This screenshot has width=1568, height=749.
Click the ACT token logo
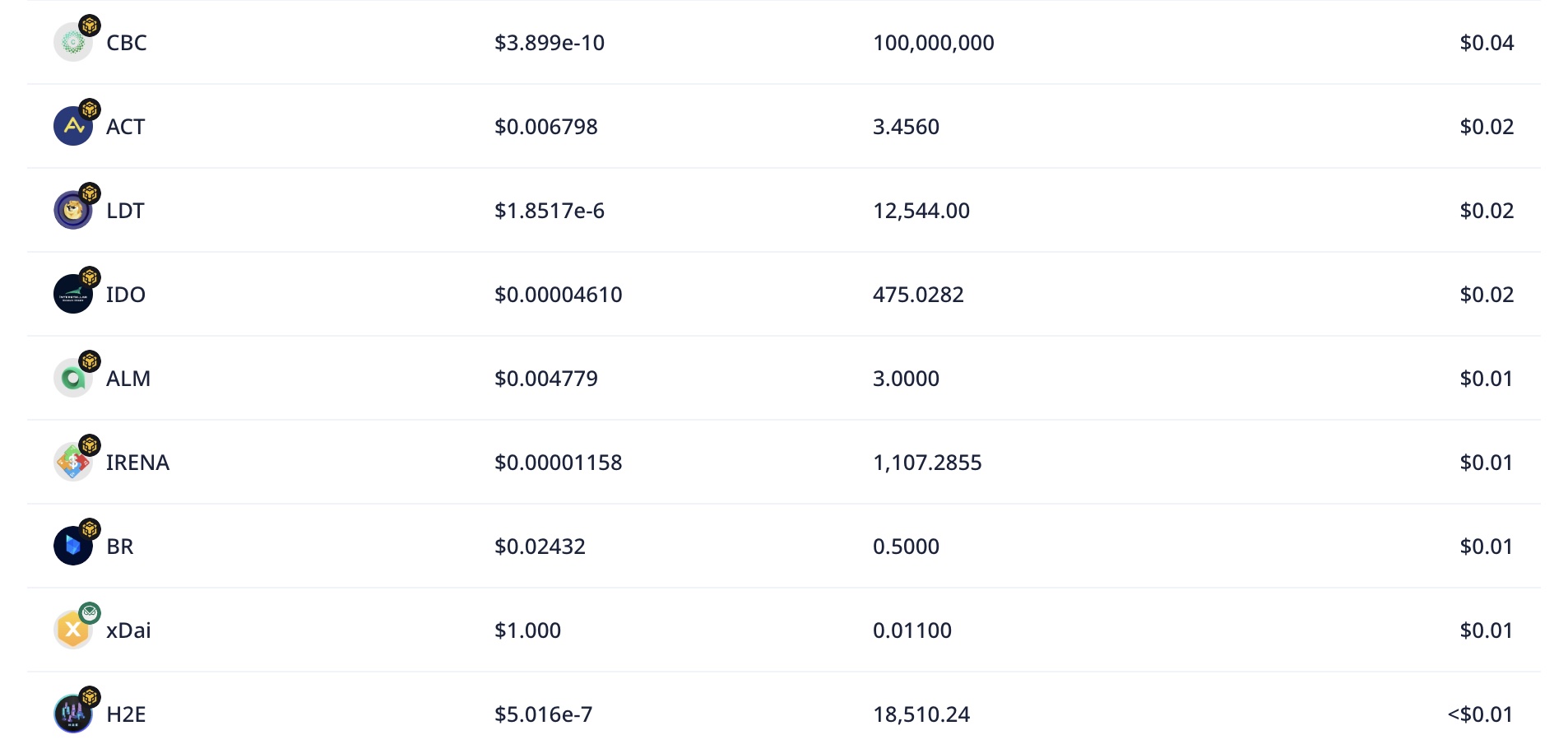[72, 128]
